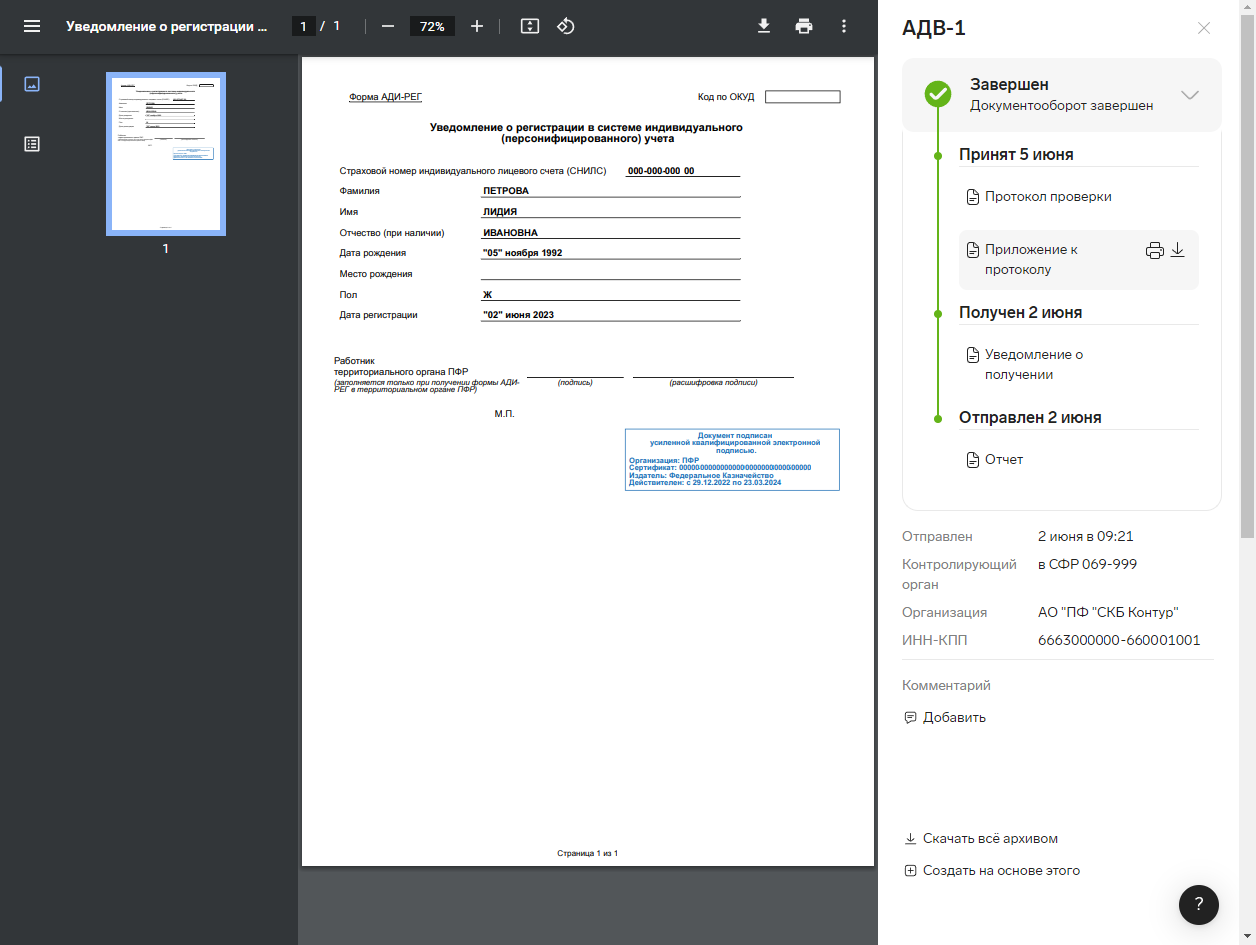Collapse the Завершен status section

pos(1189,95)
